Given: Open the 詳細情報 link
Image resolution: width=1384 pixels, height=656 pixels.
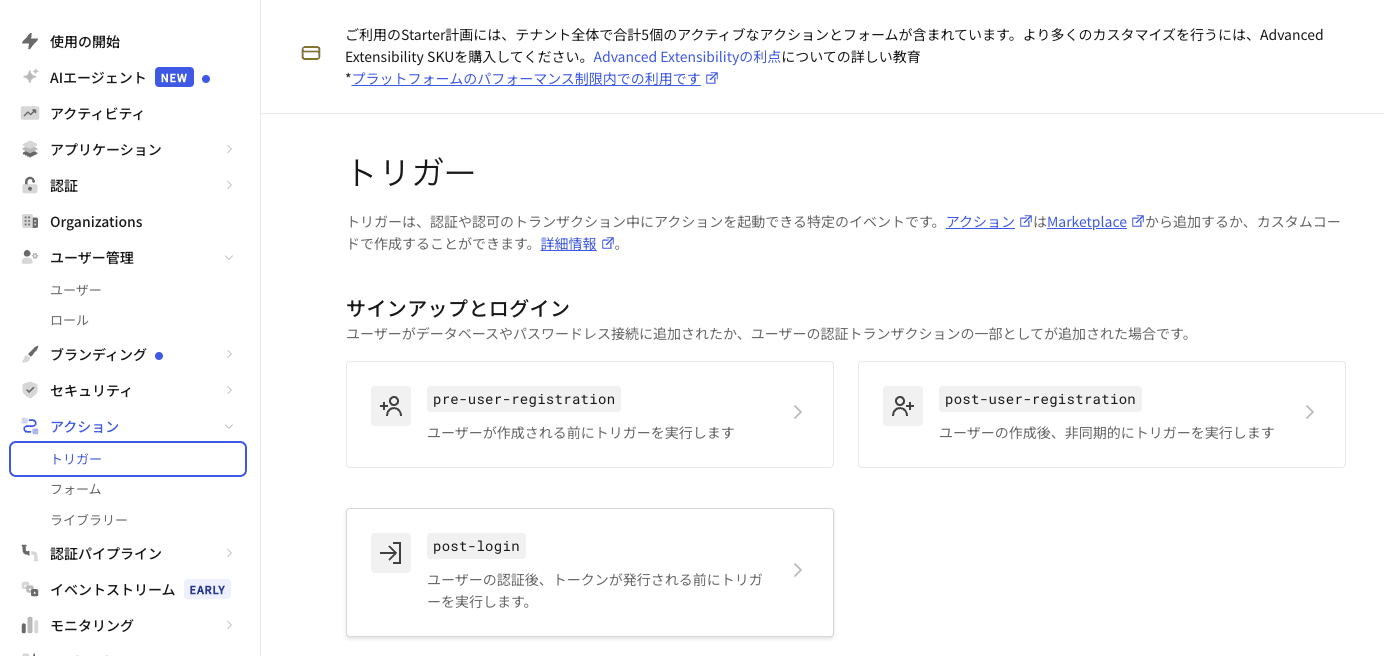Looking at the screenshot, I should (x=570, y=243).
